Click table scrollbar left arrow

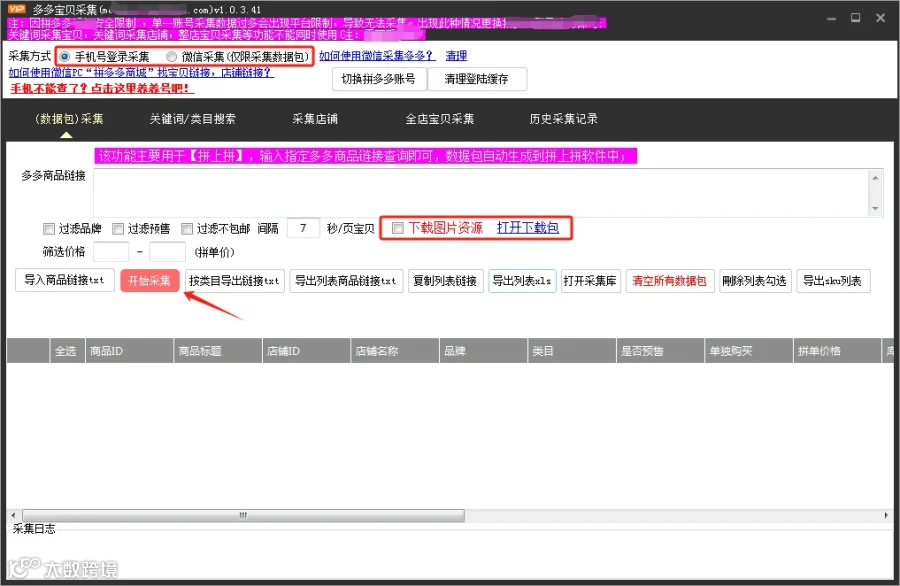click(13, 515)
